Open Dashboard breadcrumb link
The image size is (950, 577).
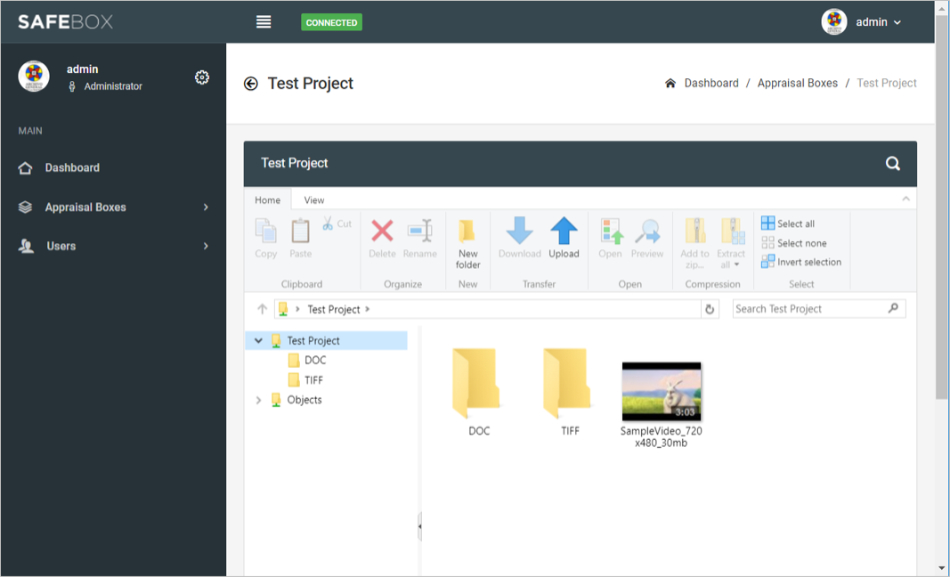pyautogui.click(x=711, y=83)
